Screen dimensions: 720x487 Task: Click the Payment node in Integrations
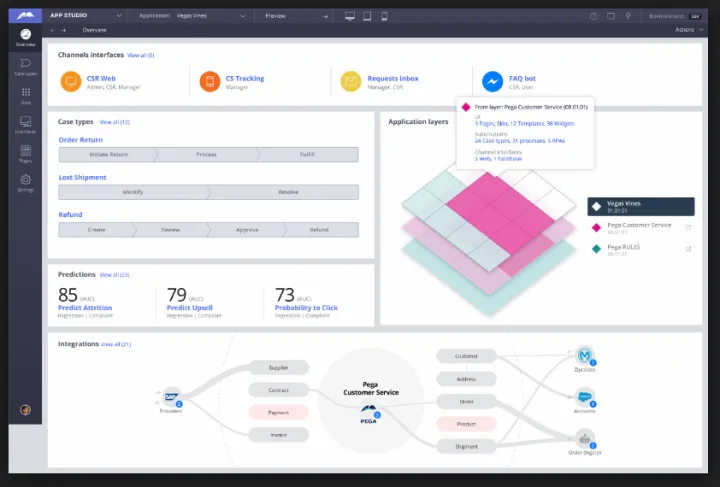pos(279,412)
